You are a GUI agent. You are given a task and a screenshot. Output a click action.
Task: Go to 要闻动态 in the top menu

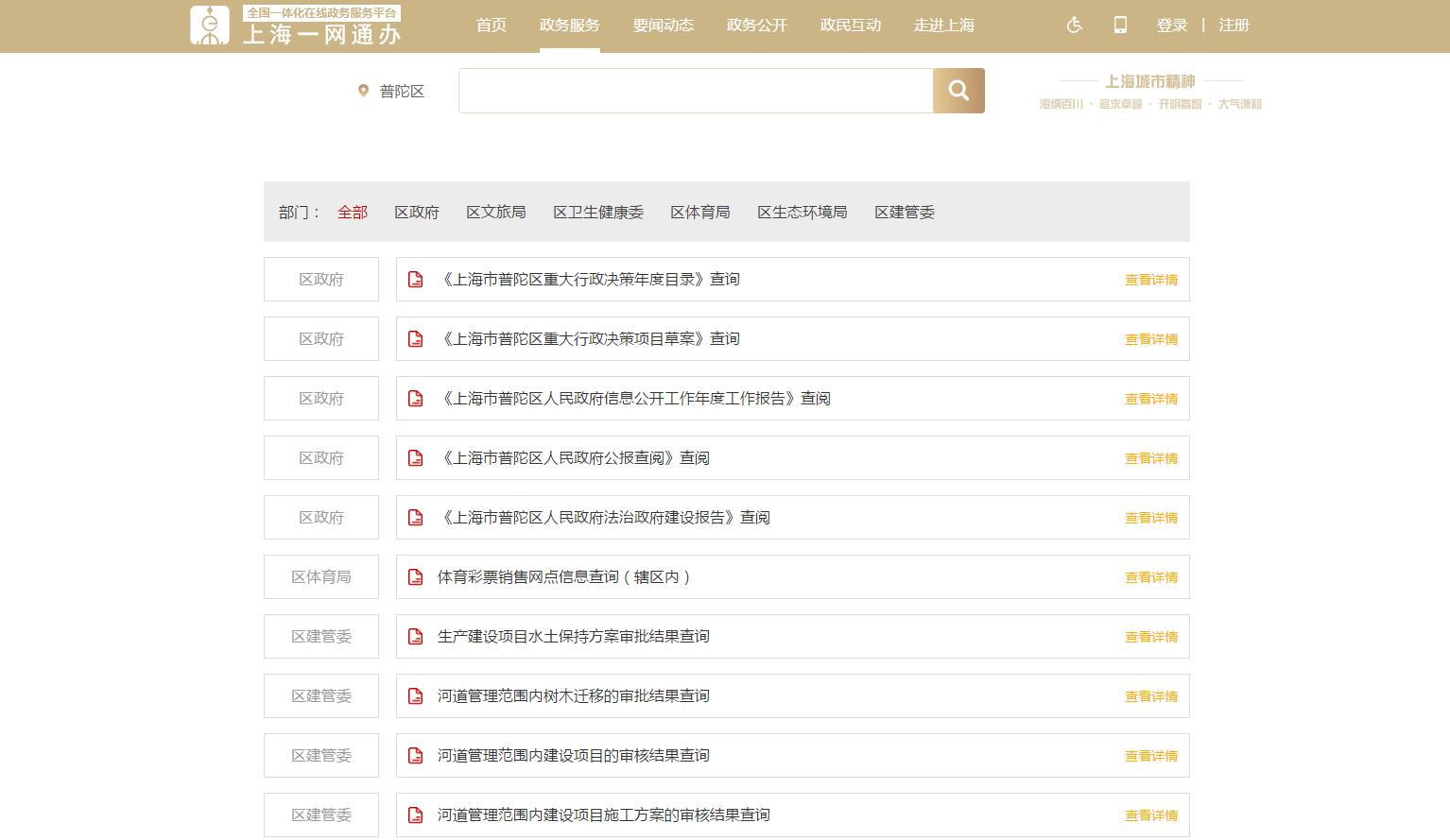click(663, 26)
